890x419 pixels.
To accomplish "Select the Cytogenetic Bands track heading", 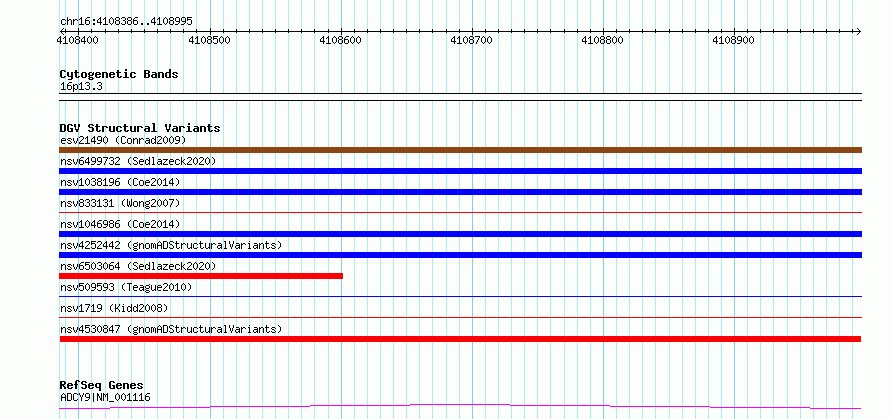I will pos(119,74).
